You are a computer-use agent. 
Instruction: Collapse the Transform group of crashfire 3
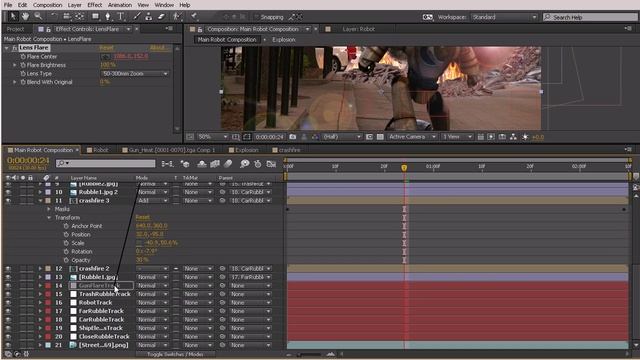49,218
